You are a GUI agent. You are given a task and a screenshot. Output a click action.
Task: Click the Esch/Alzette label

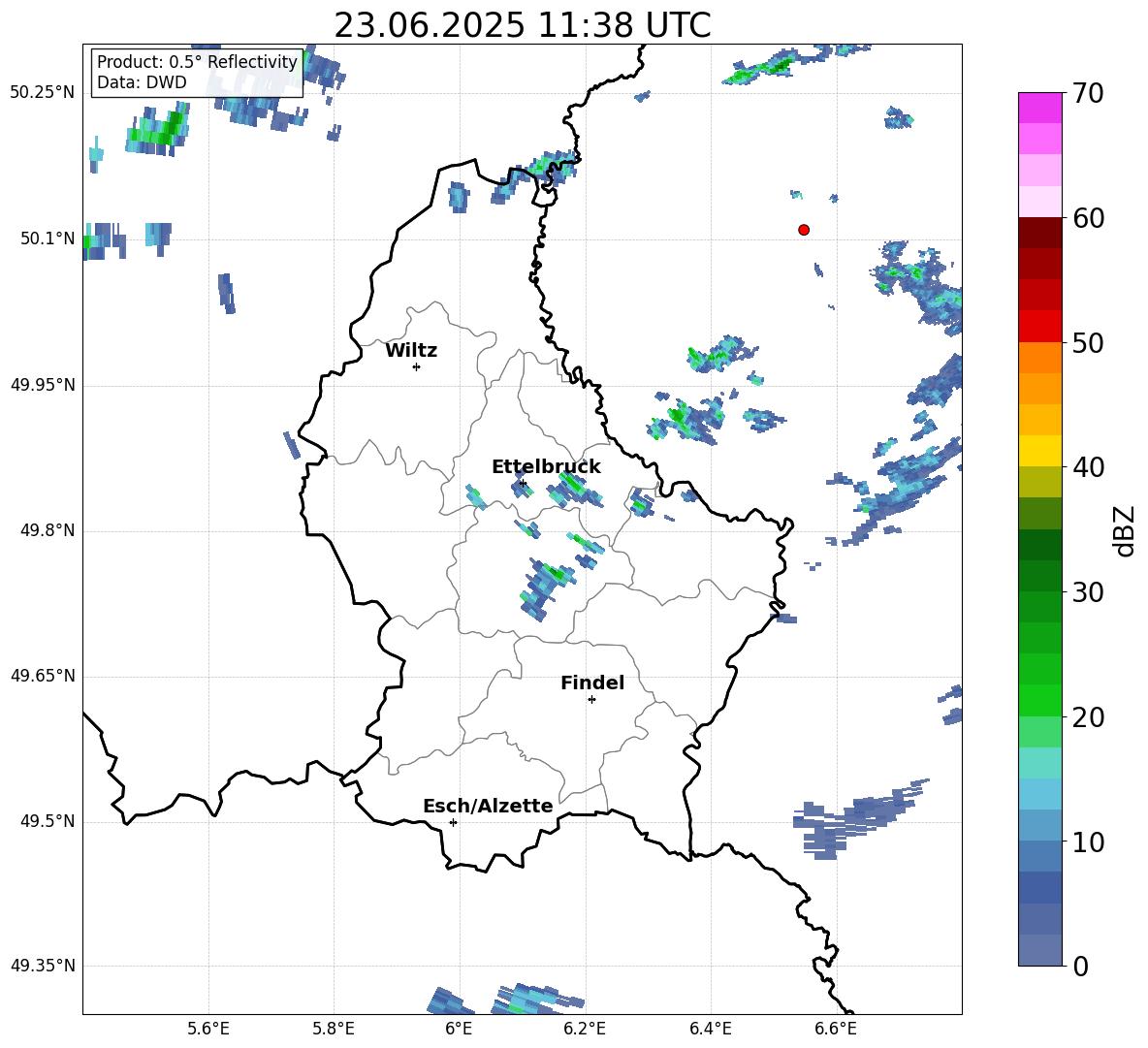pos(488,806)
